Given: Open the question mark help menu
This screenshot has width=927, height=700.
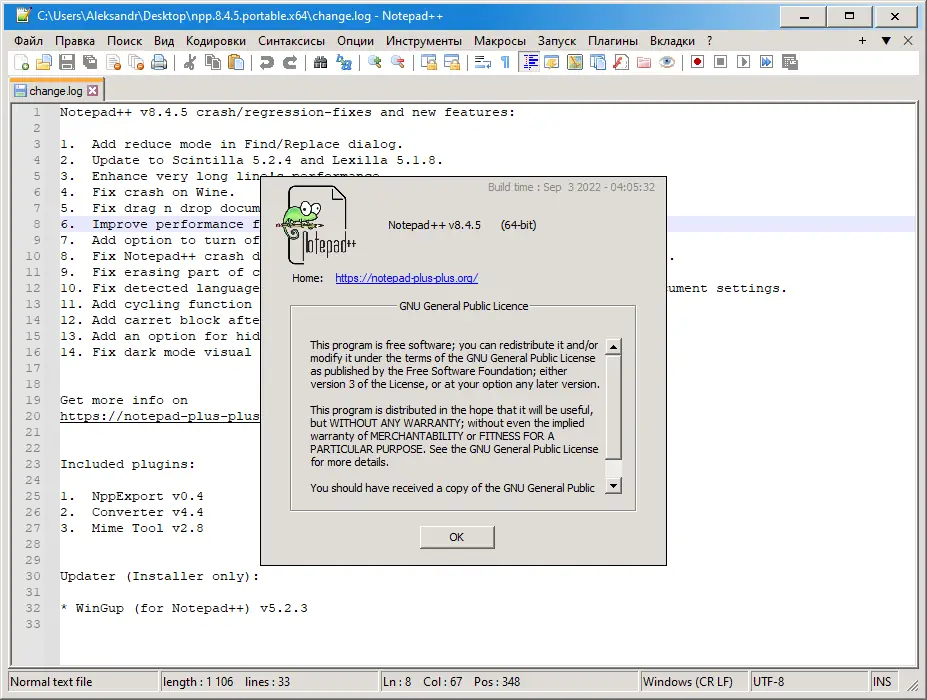Looking at the screenshot, I should [709, 41].
